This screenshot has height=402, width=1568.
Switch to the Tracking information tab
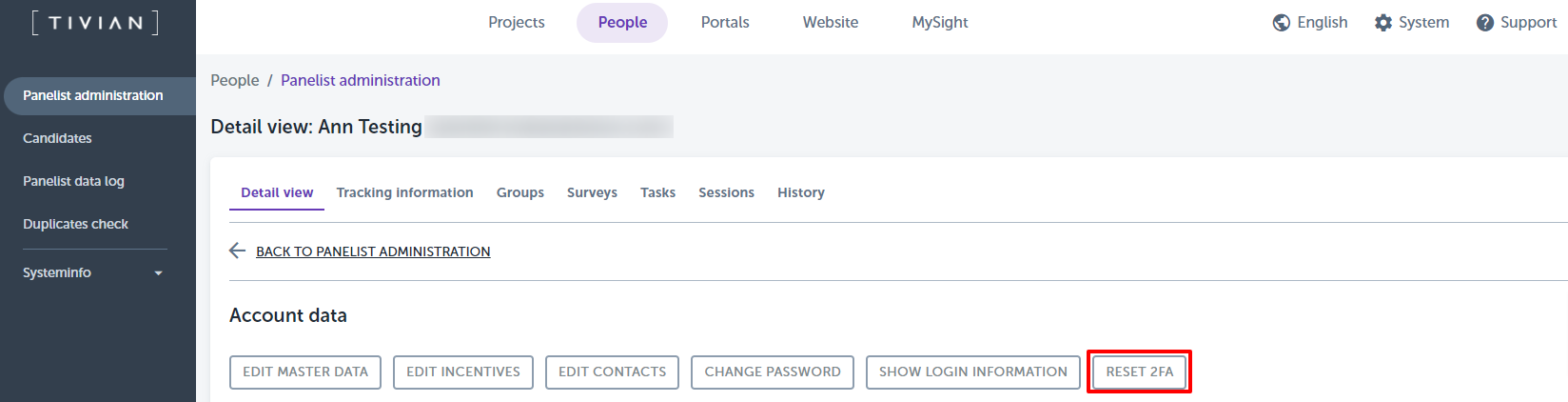[x=404, y=192]
